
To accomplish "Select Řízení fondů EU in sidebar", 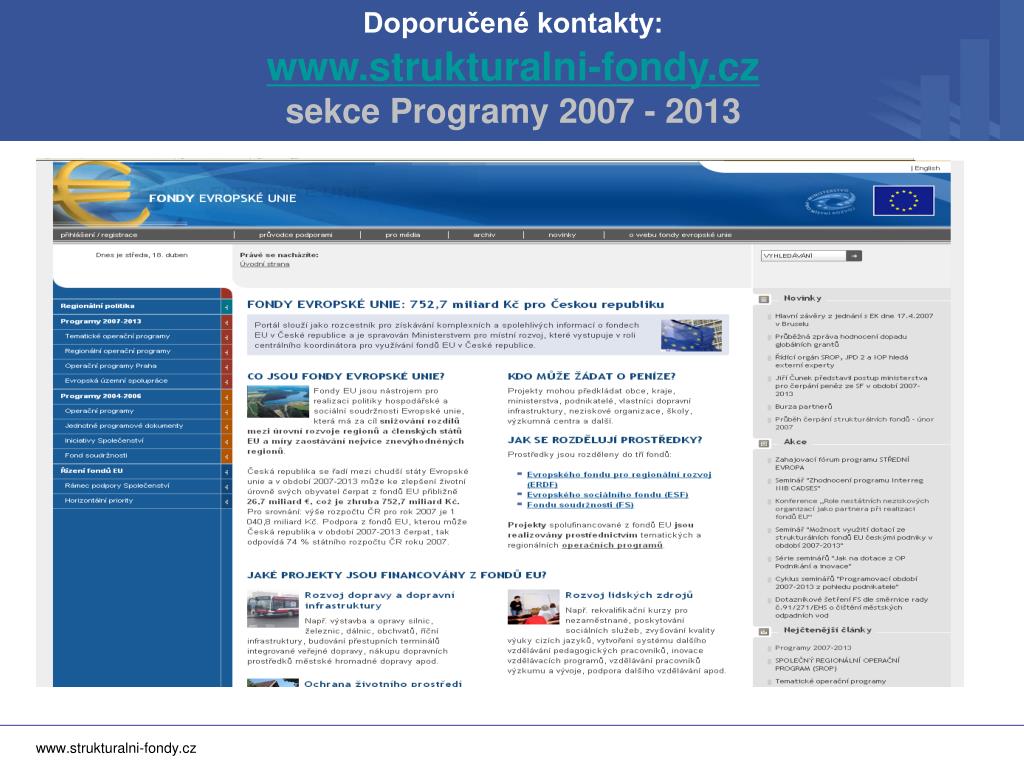I will click(x=91, y=470).
